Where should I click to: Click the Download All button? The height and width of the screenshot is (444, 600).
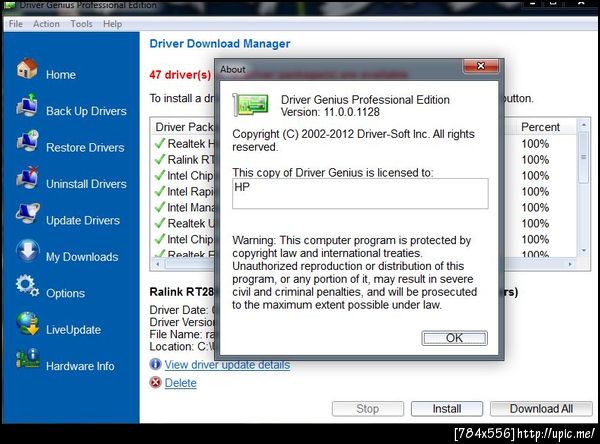tap(541, 408)
